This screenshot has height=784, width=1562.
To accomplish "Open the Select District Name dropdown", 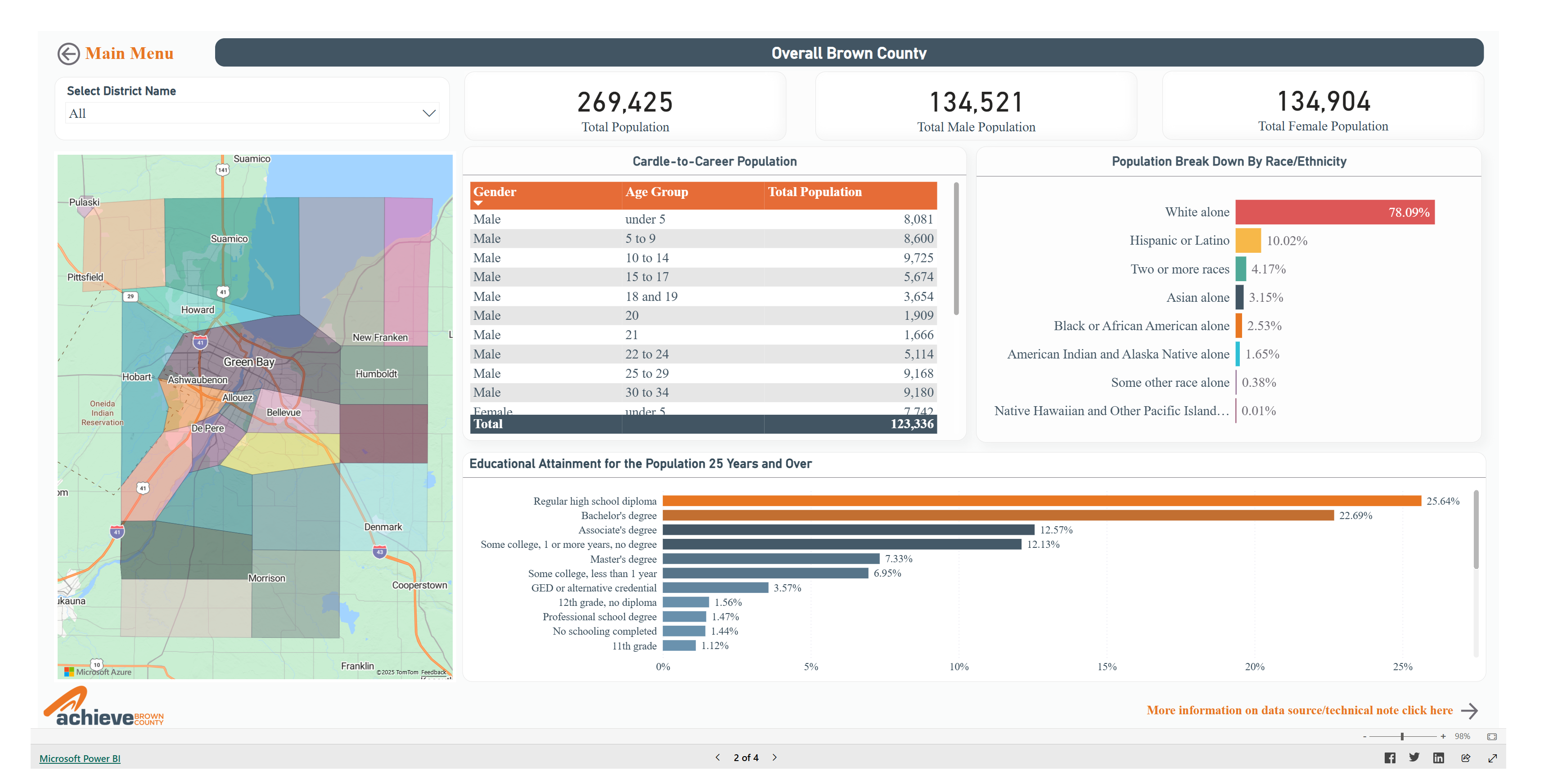I will [429, 113].
